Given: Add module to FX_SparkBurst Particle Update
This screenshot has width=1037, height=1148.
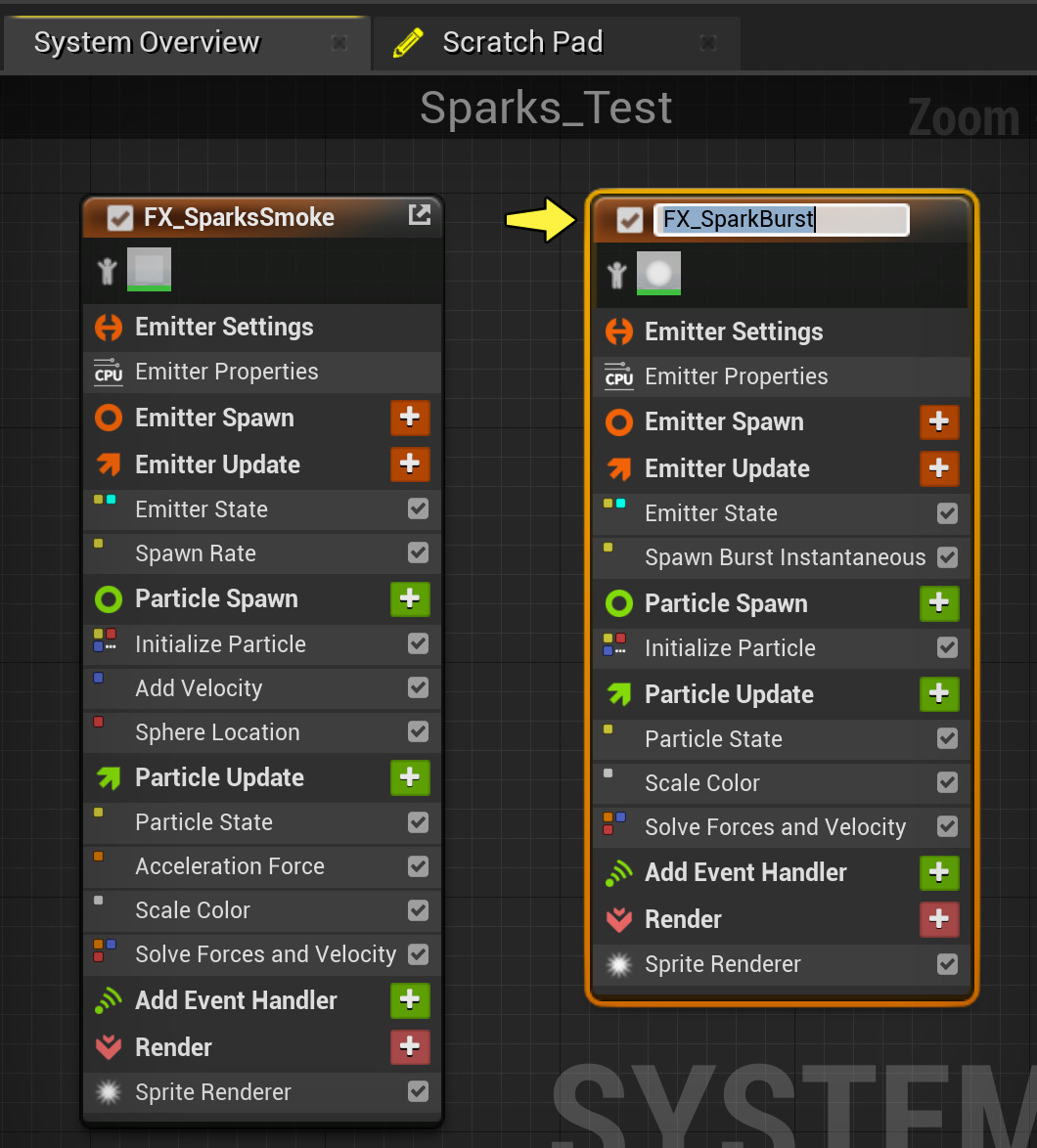Looking at the screenshot, I should click(x=939, y=694).
